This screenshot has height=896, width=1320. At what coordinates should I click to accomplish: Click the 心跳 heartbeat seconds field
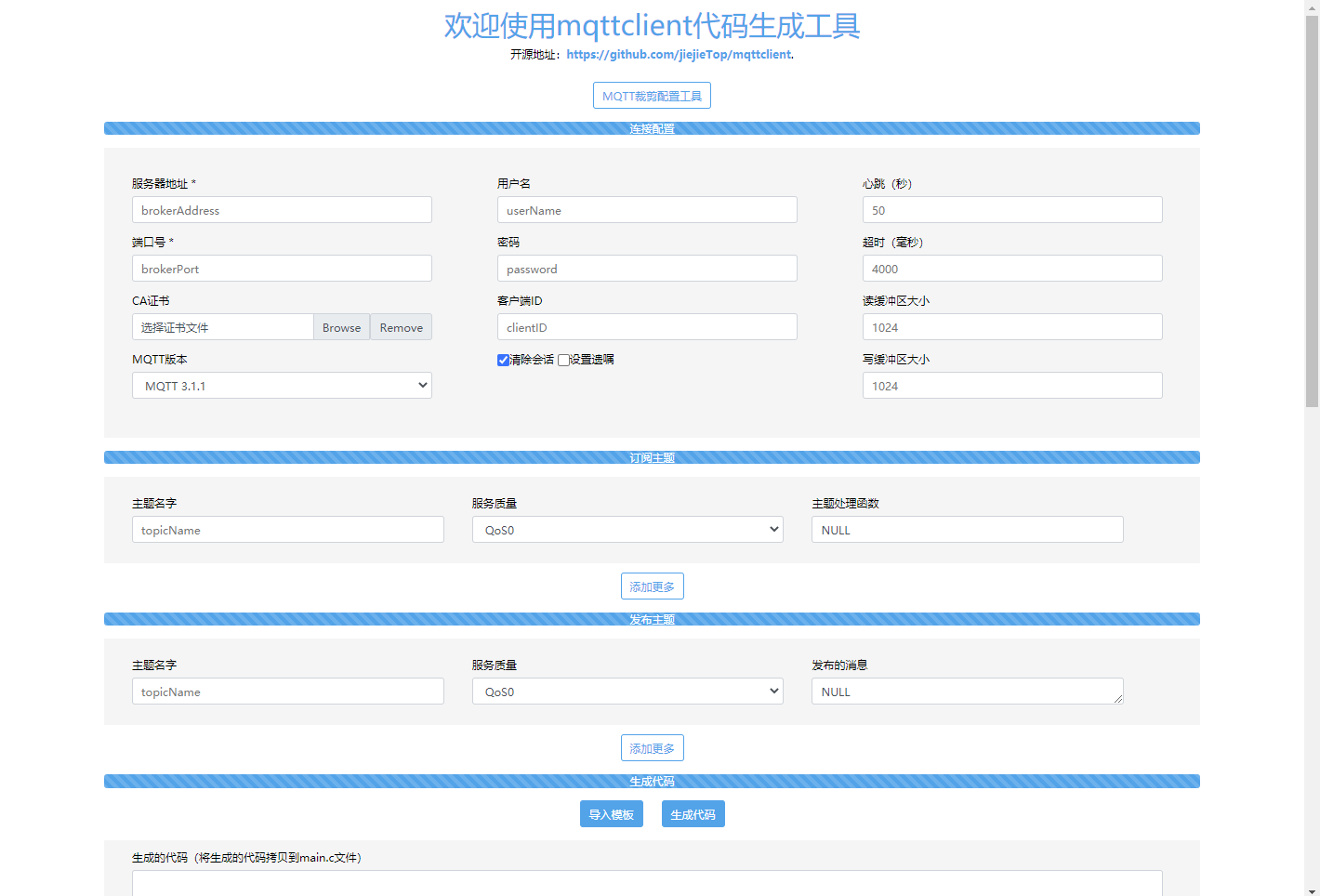[1011, 209]
